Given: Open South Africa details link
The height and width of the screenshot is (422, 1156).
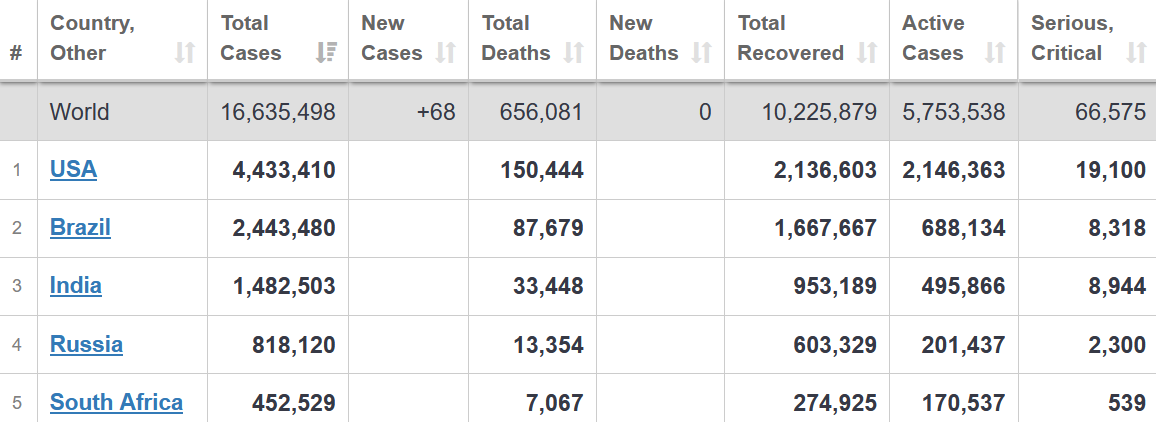Looking at the screenshot, I should pyautogui.click(x=116, y=402).
